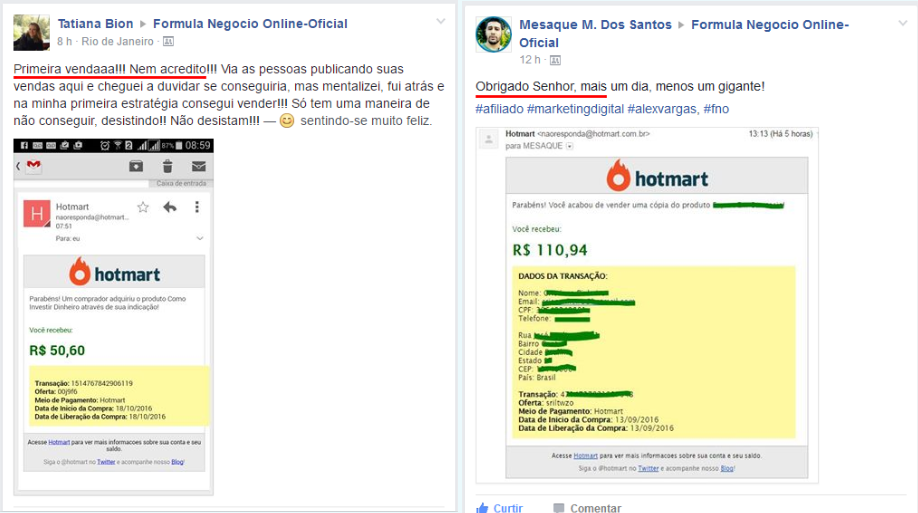This screenshot has width=918, height=513.
Task: Open the #afiliado hashtag
Action: point(499,109)
